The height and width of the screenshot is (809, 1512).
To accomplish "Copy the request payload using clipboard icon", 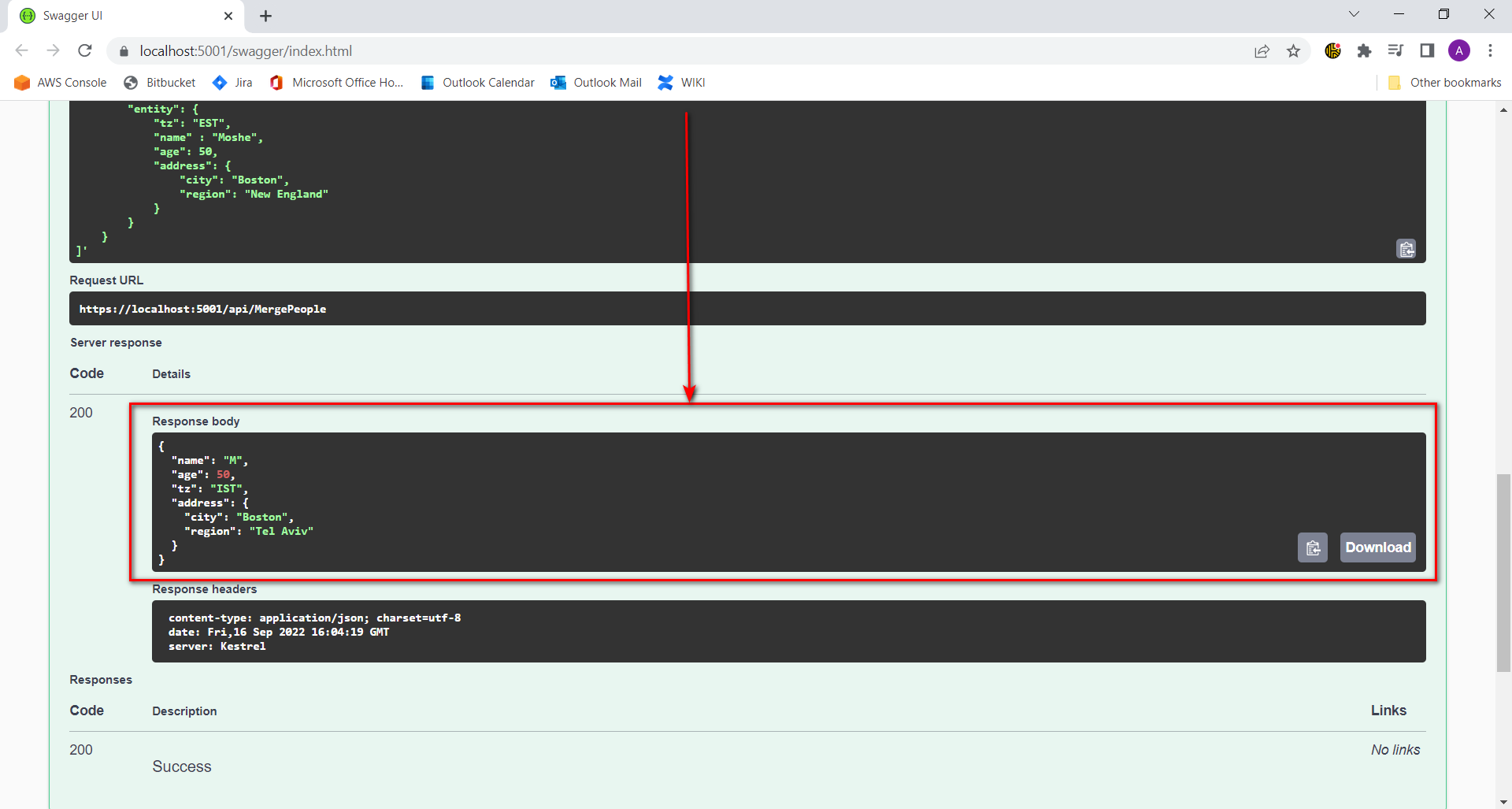I will 1407,249.
